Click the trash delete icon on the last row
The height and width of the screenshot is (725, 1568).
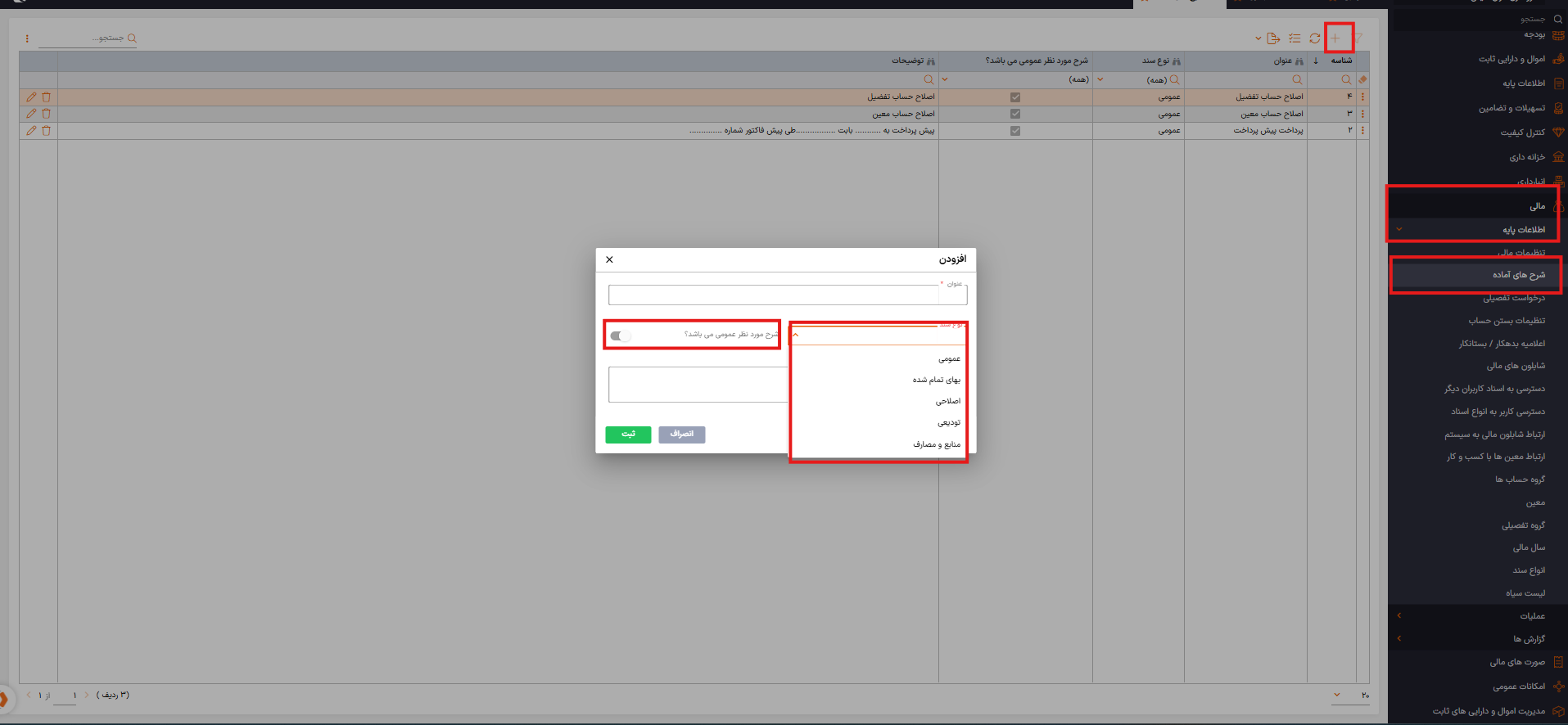click(x=46, y=131)
